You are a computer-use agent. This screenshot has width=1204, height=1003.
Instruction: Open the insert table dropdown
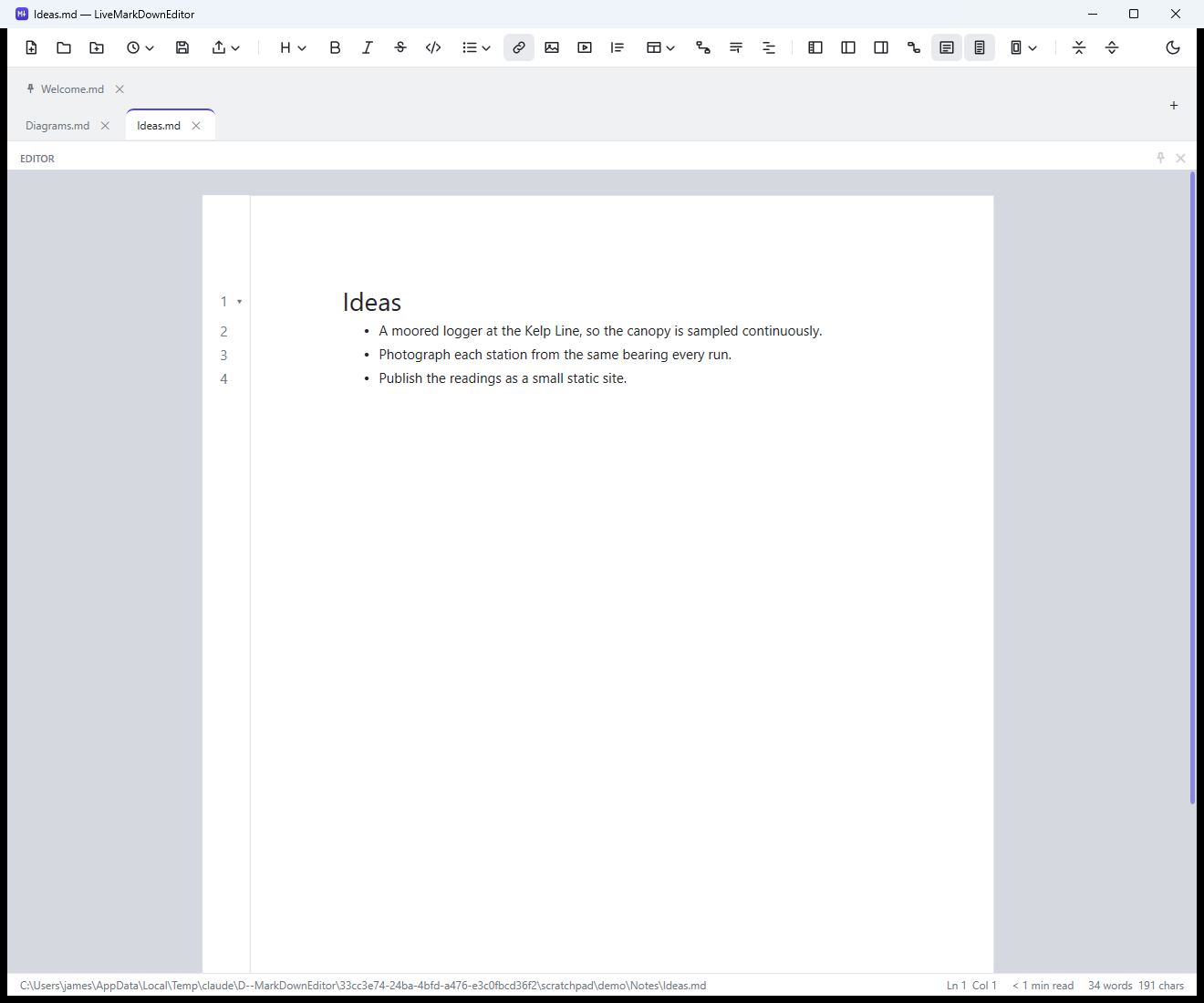(x=660, y=47)
